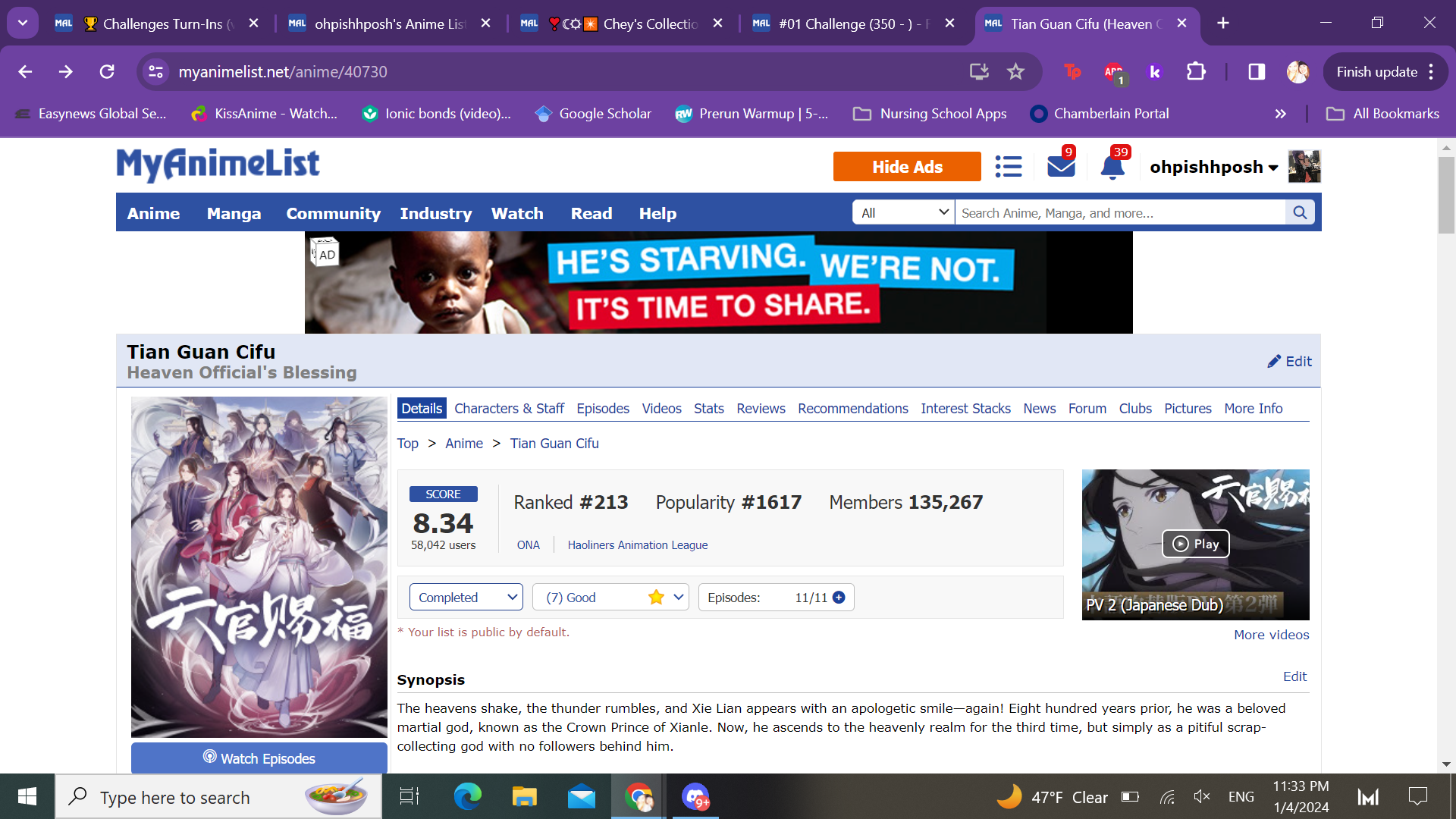This screenshot has width=1456, height=819.
Task: Open the Completed status dropdown
Action: 466,598
